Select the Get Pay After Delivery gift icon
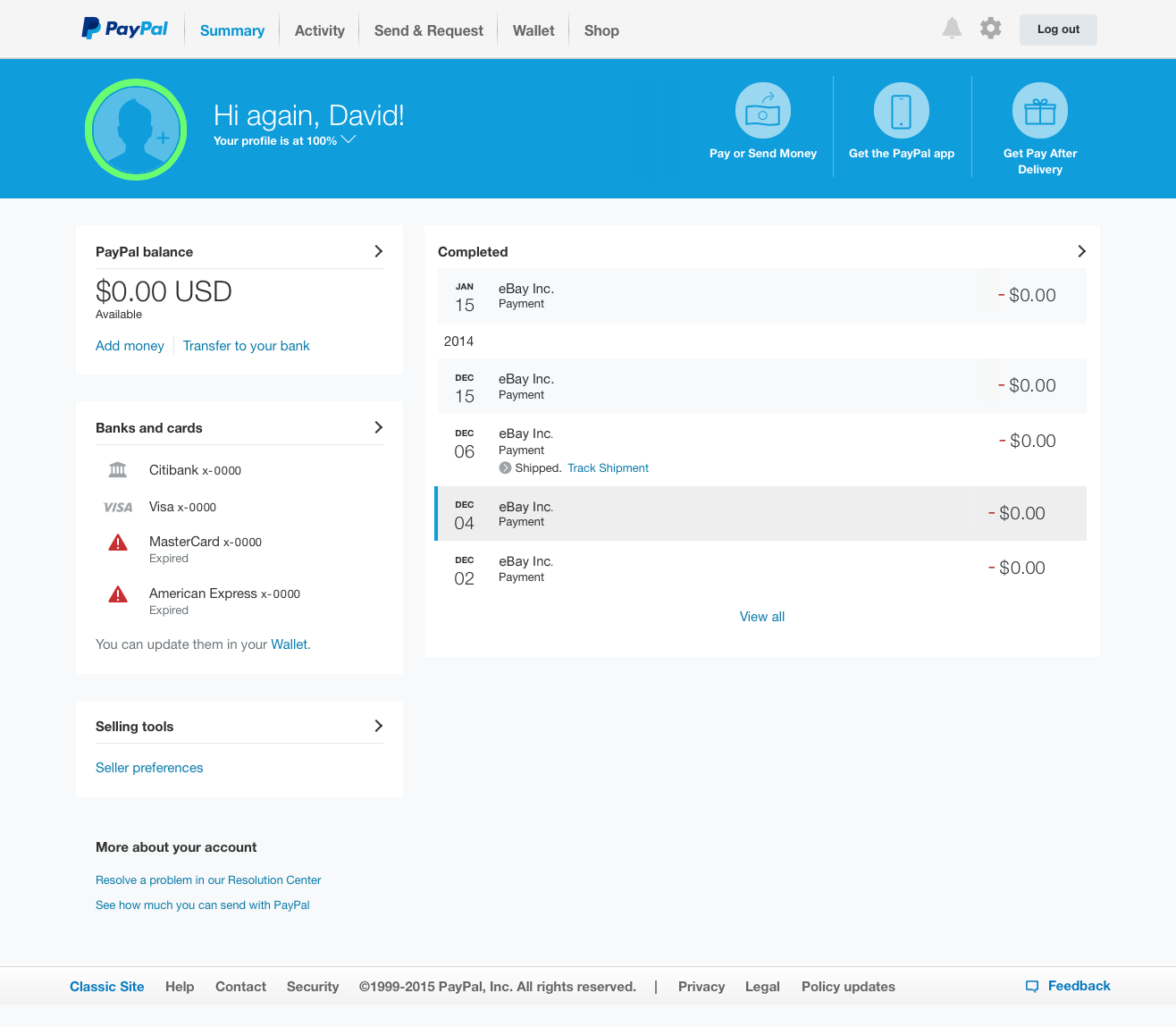The image size is (1176, 1027). (x=1039, y=109)
